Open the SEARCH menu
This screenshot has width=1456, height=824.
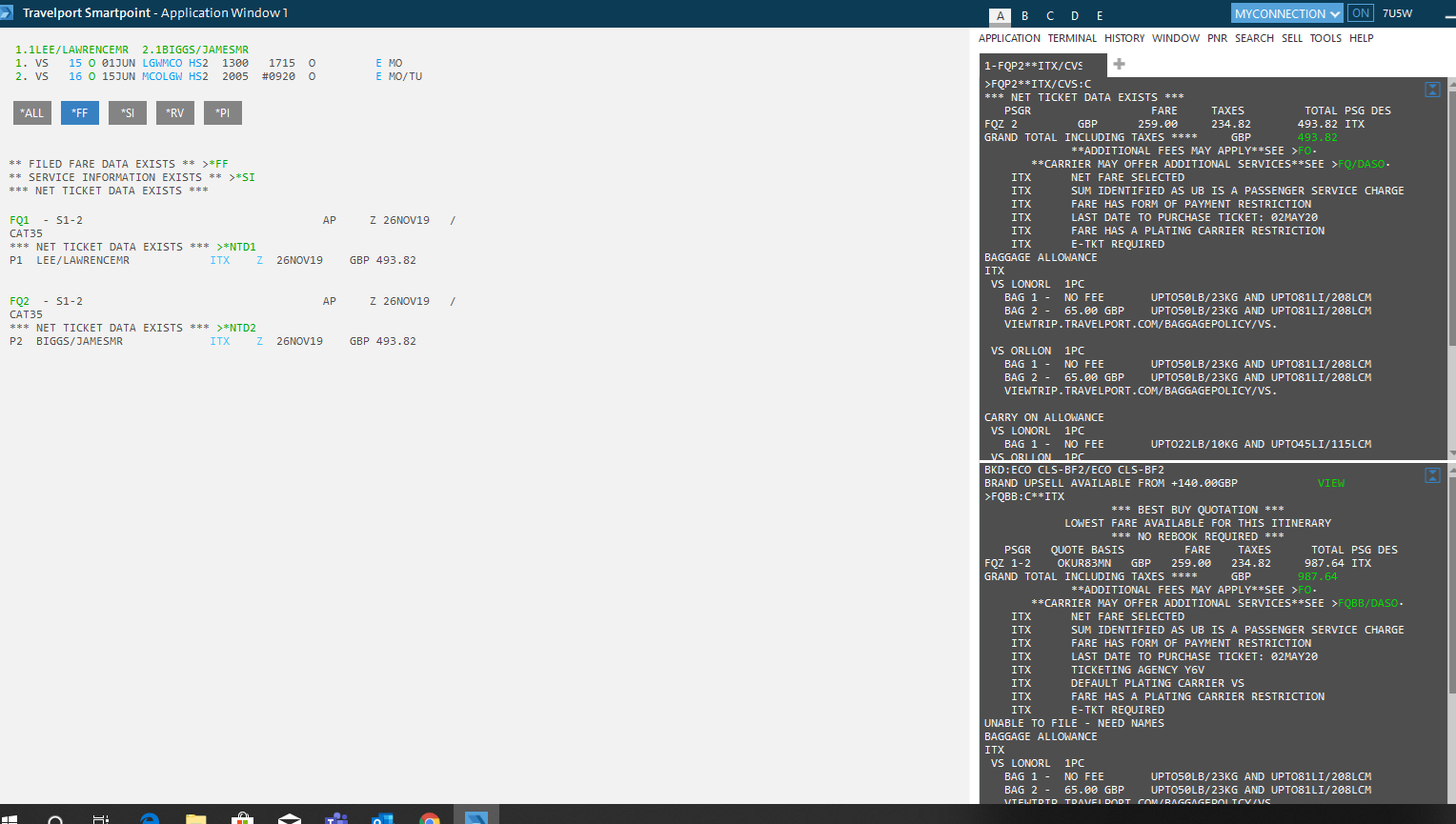tap(1254, 38)
